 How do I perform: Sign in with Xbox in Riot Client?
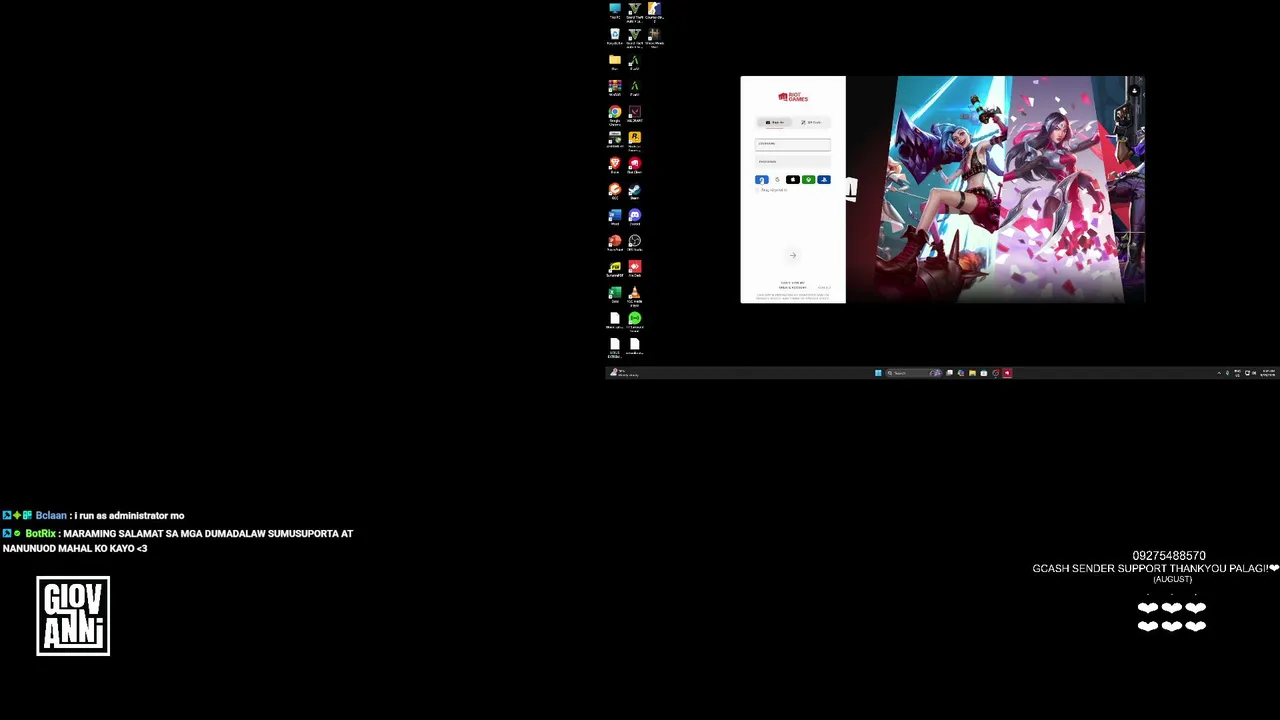808,180
